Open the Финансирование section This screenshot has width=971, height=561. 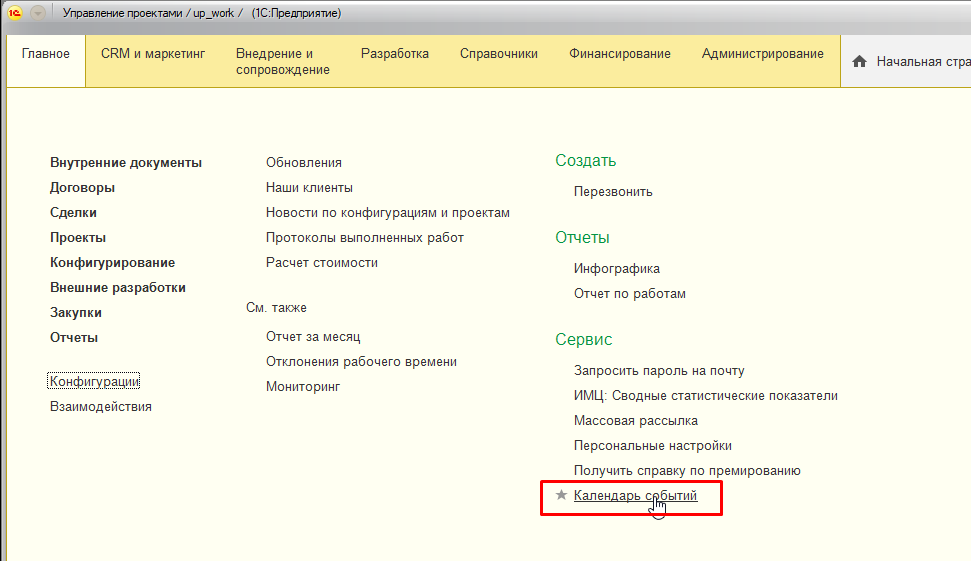(x=619, y=54)
